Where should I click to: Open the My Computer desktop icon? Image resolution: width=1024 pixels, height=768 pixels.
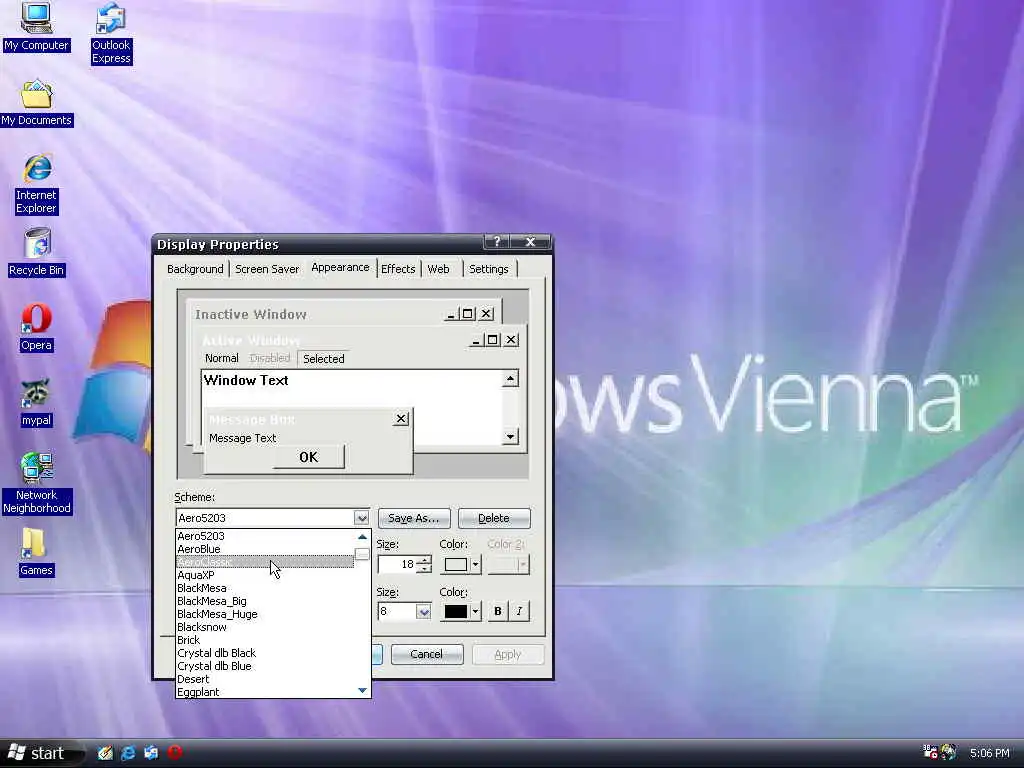click(36, 27)
